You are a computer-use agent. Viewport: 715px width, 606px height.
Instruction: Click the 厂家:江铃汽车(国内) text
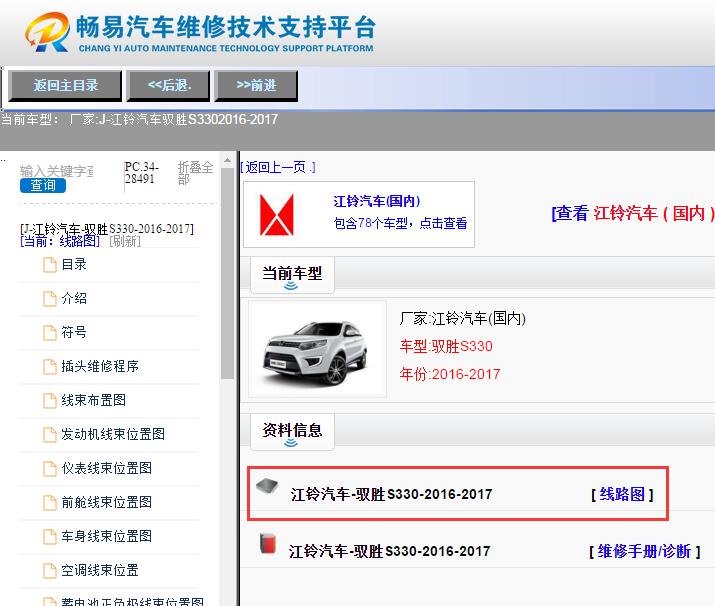click(462, 318)
